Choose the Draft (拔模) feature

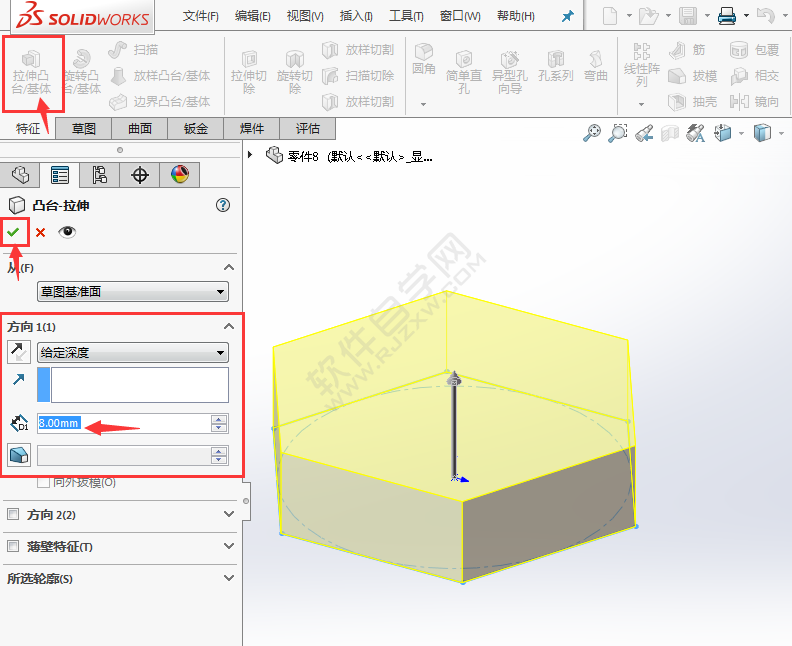[692, 76]
